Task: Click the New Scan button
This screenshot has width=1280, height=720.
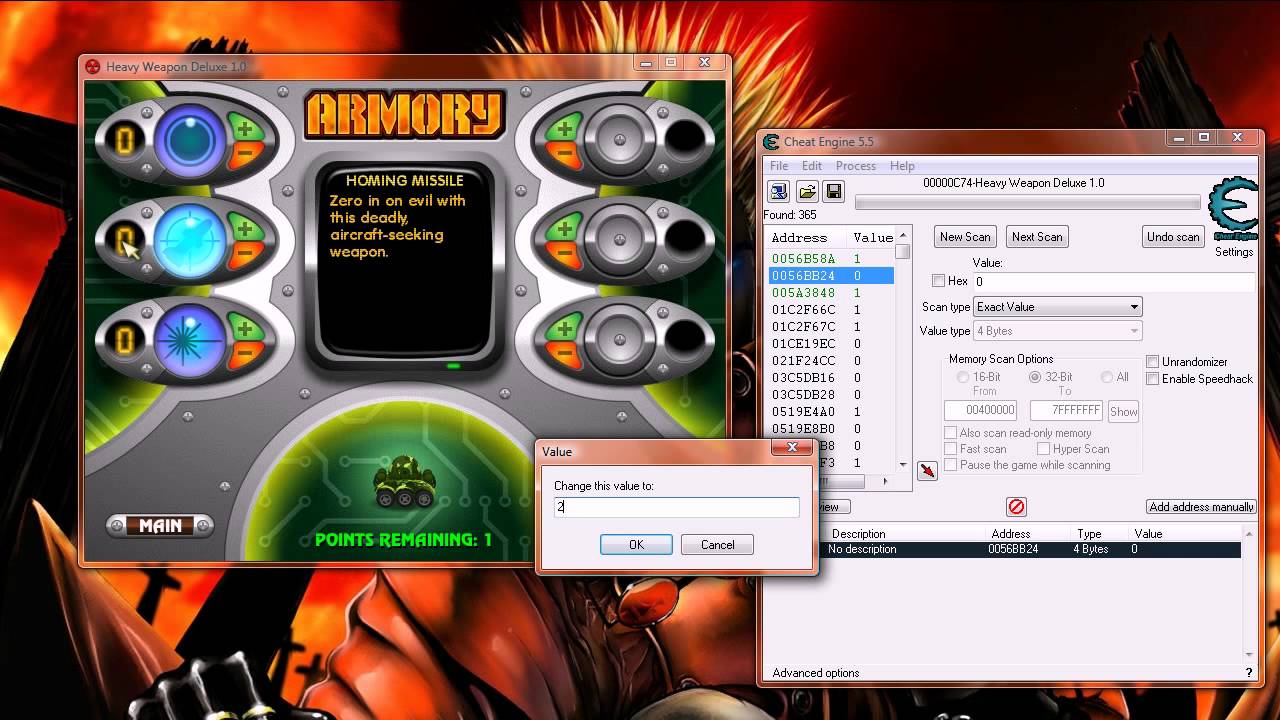Action: point(965,237)
